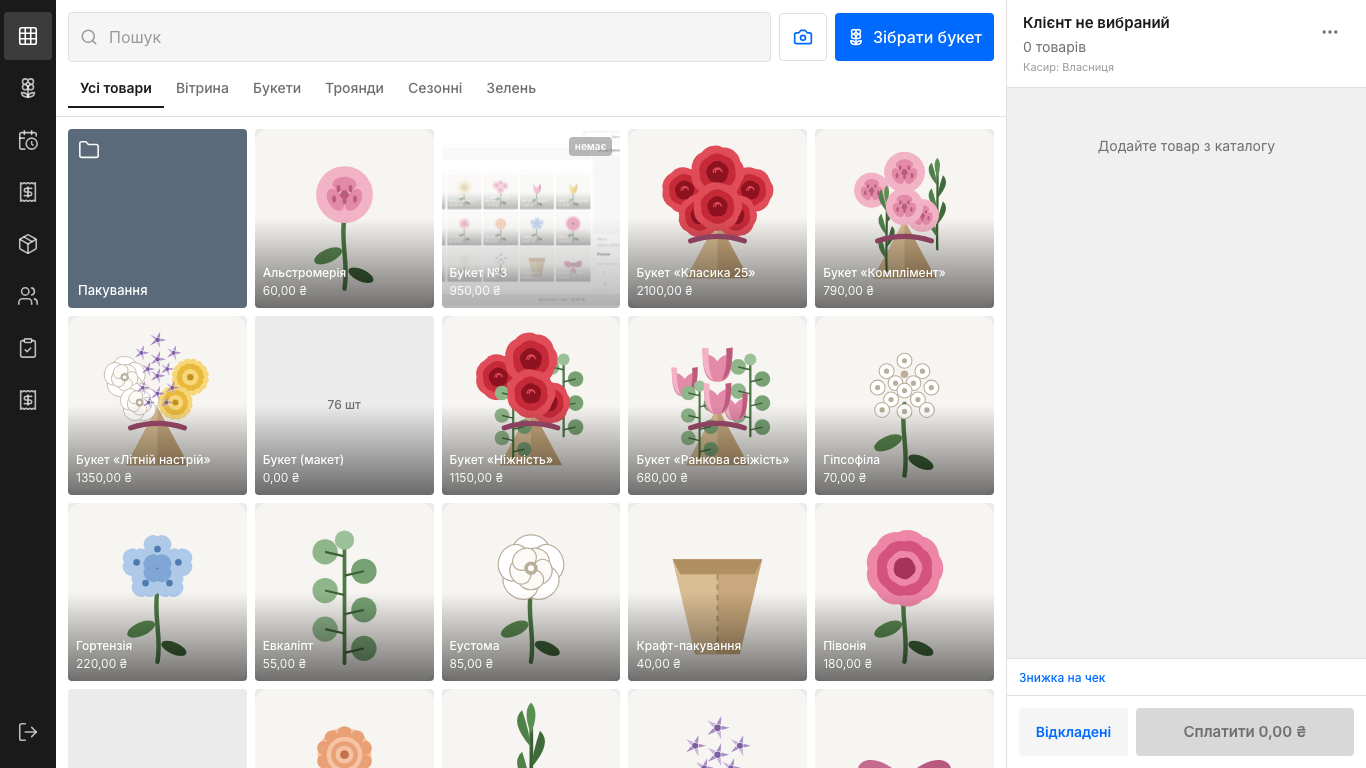This screenshot has height=768, width=1366.
Task: Click the logout icon in the sidebar
Action: point(28,732)
